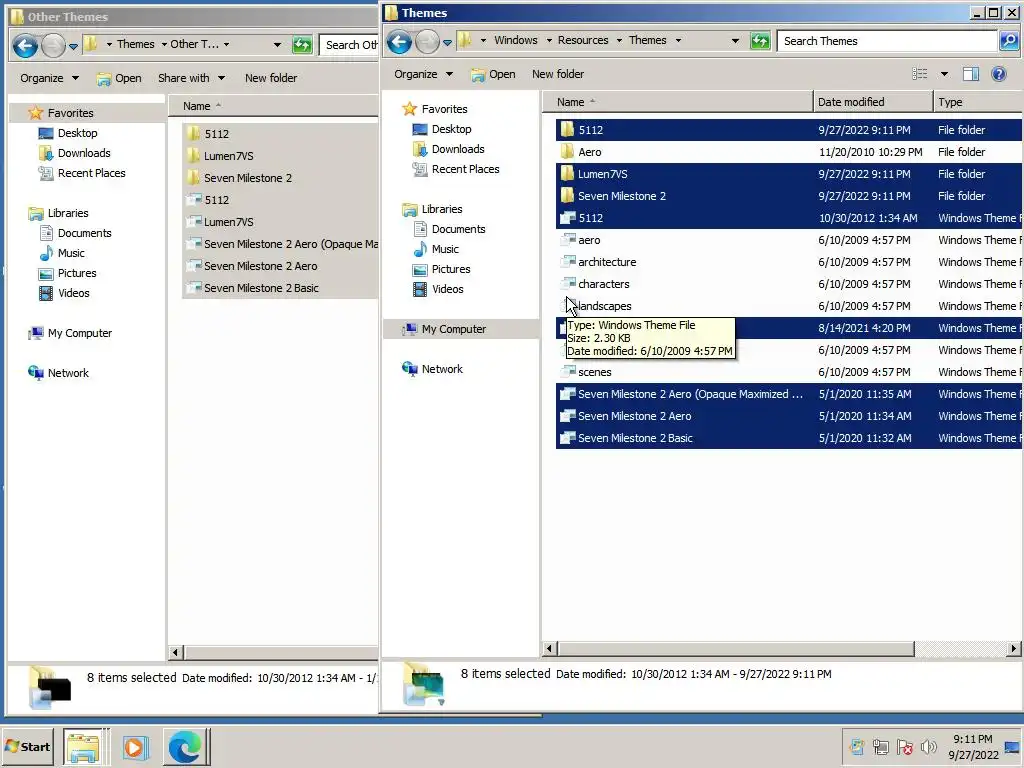Expand the Windows breadcrumb arrow
This screenshot has width=1024, height=768.
(550, 40)
